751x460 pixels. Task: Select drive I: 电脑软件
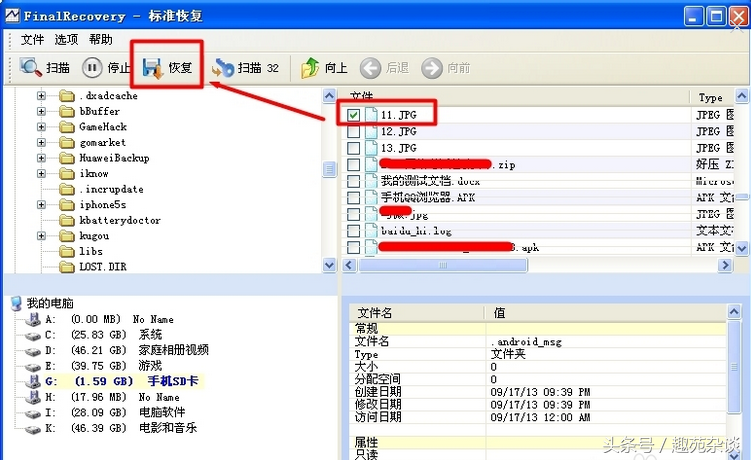105,413
